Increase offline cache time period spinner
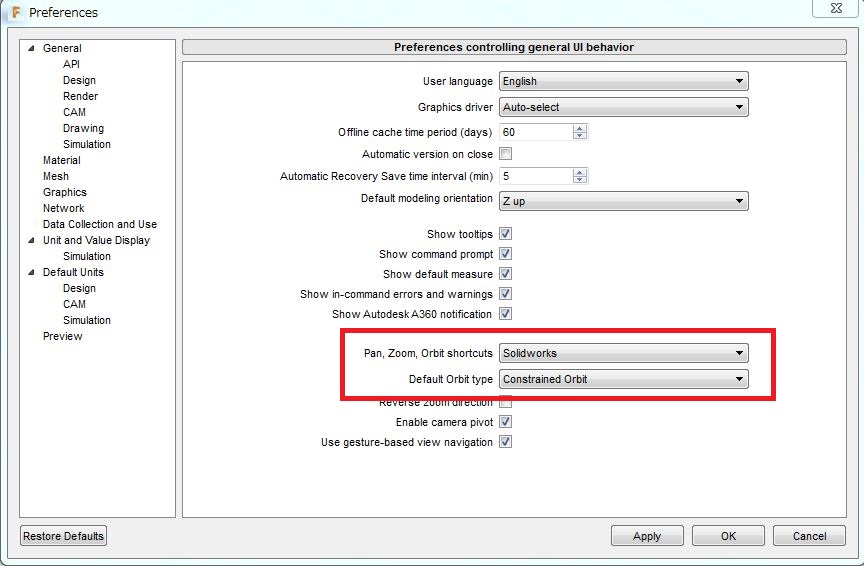This screenshot has width=864, height=566. (x=580, y=128)
